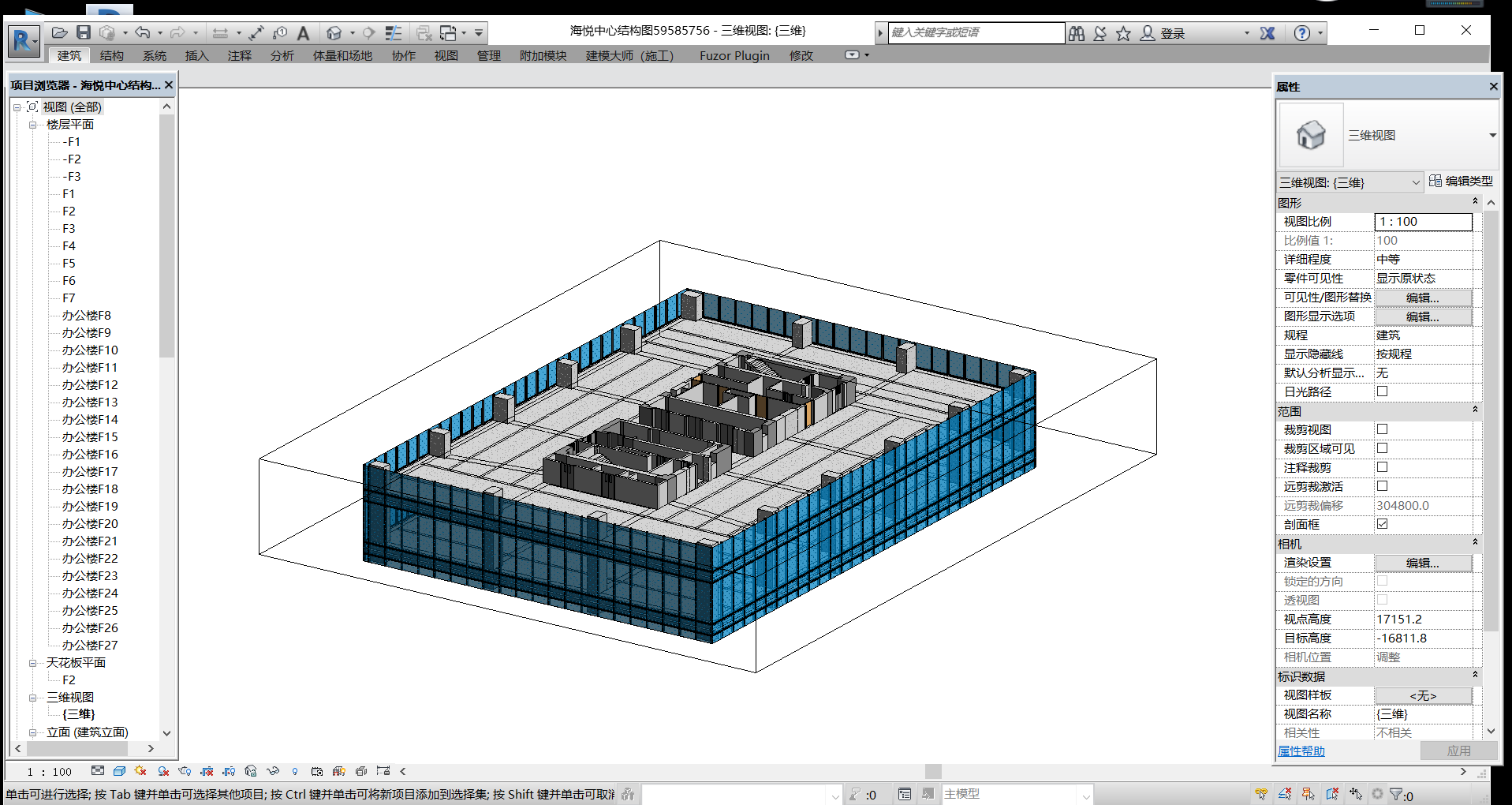
Task: Select the Text tool (A icon)
Action: point(303,32)
